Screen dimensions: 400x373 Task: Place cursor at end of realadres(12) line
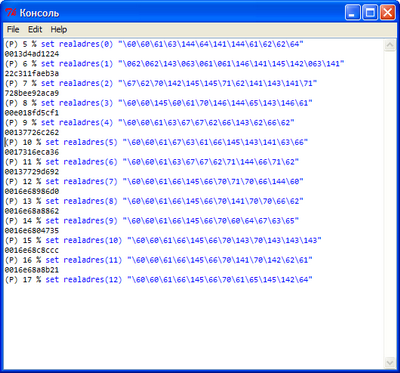click(x=313, y=280)
